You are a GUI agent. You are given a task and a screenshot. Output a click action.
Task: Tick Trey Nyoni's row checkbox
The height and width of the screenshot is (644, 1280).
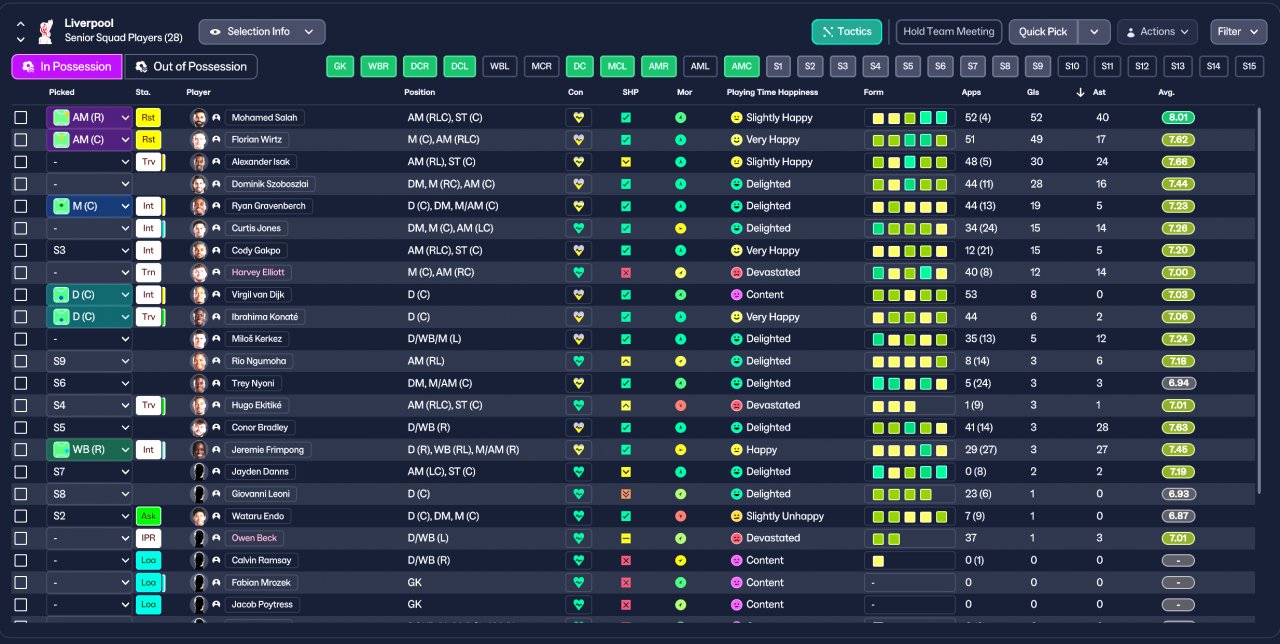click(x=21, y=383)
